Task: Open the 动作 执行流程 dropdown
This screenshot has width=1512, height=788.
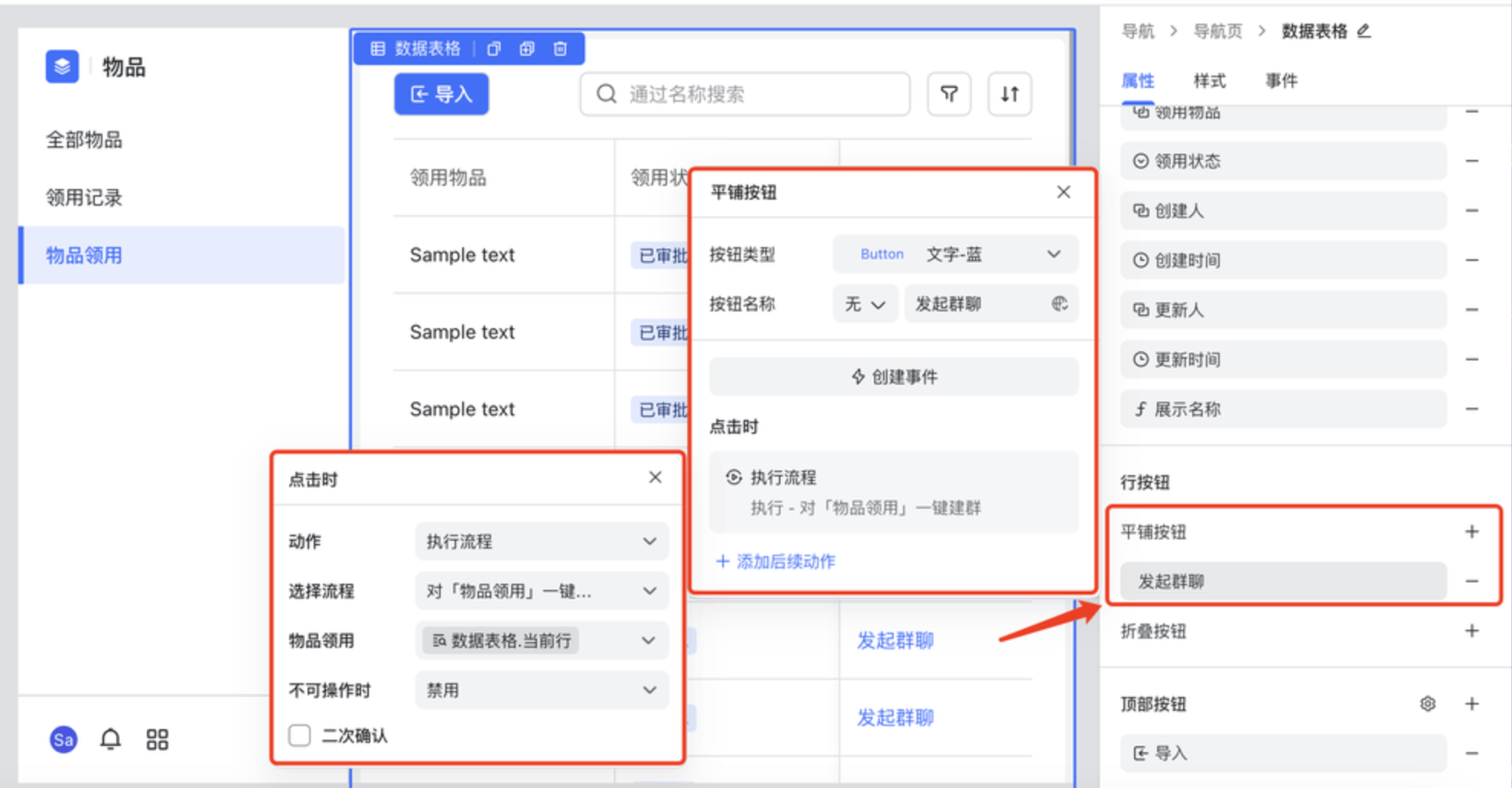Action: [542, 542]
